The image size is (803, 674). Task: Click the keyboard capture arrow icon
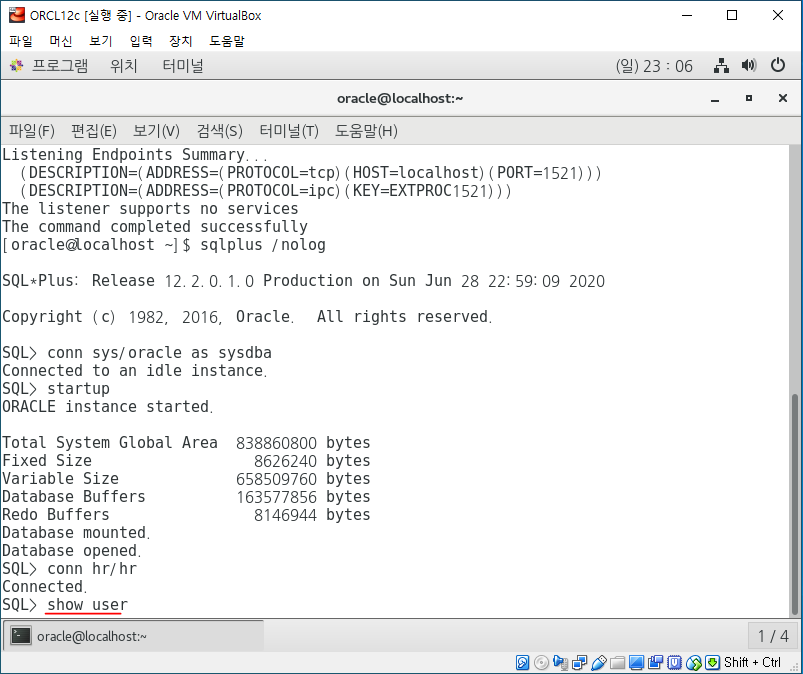pos(712,662)
